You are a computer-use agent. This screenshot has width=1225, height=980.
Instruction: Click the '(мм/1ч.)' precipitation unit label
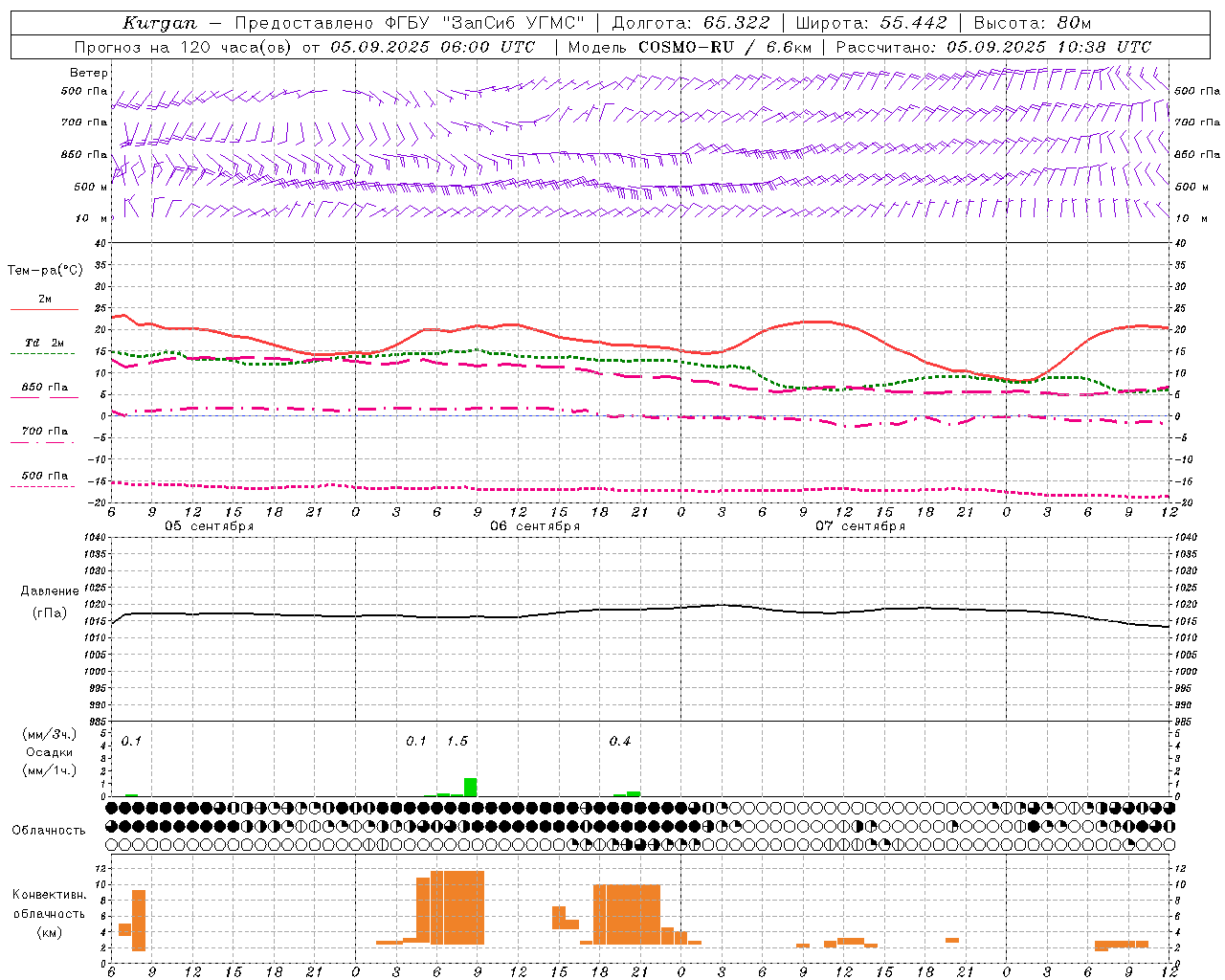[50, 770]
